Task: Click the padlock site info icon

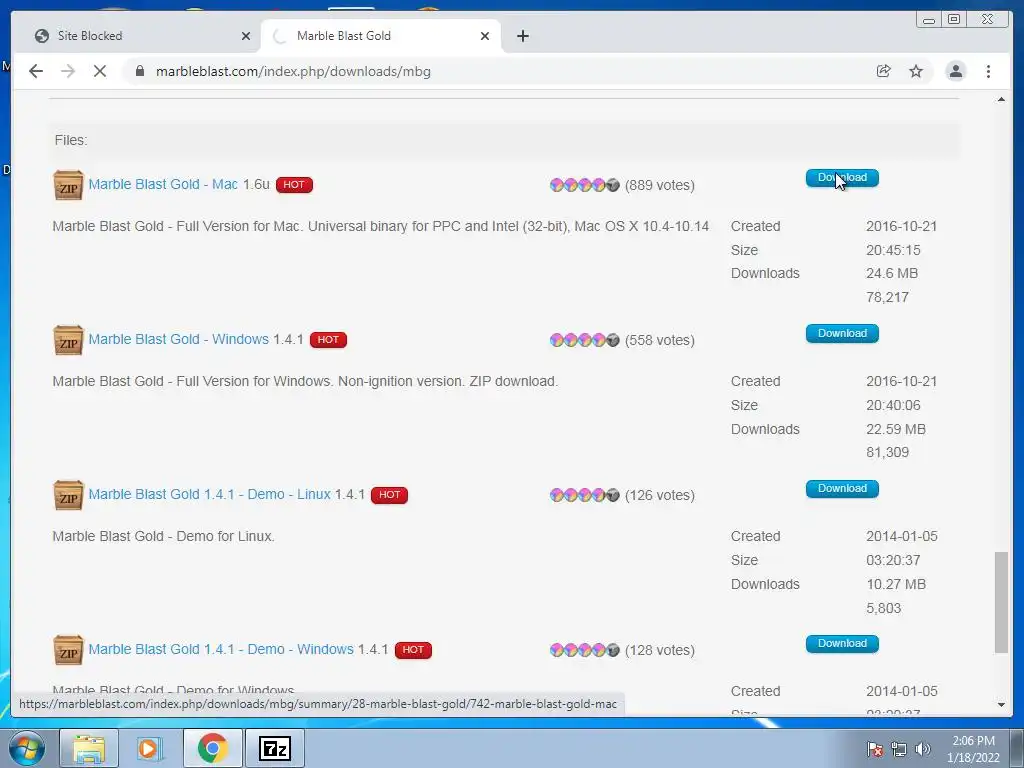Action: (x=139, y=71)
